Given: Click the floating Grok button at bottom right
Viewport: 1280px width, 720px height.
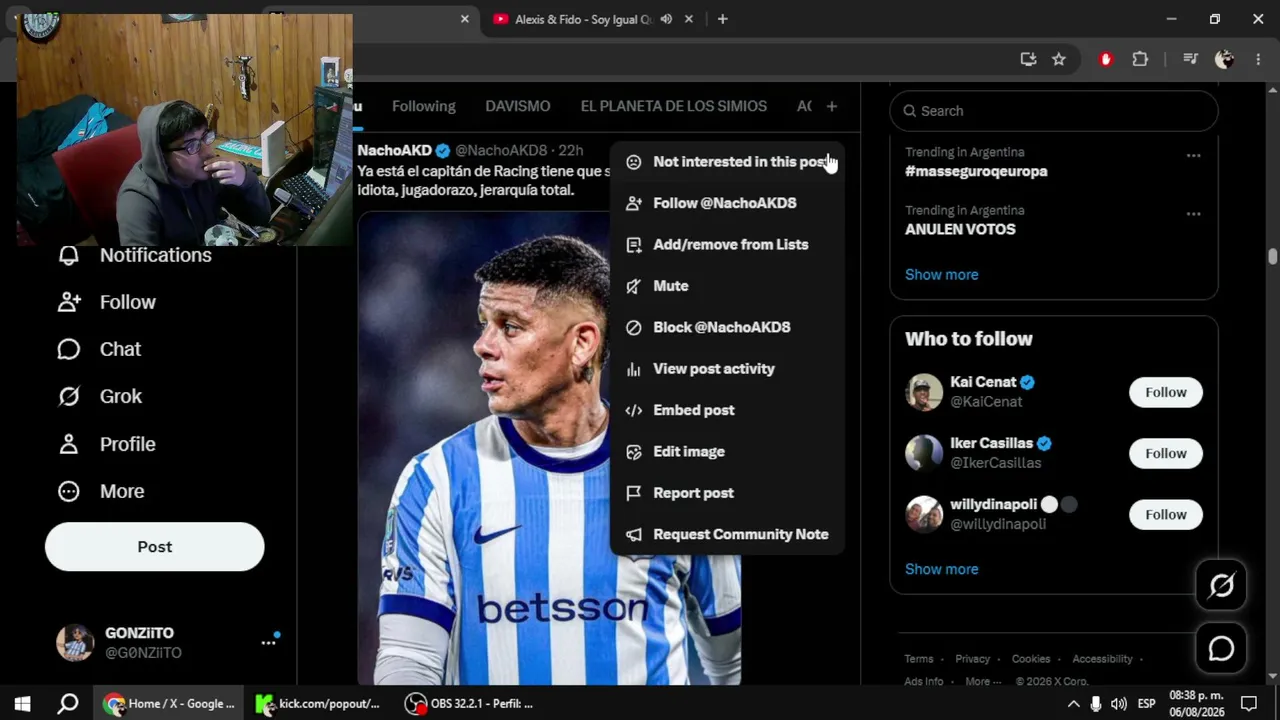Looking at the screenshot, I should click(1221, 585).
